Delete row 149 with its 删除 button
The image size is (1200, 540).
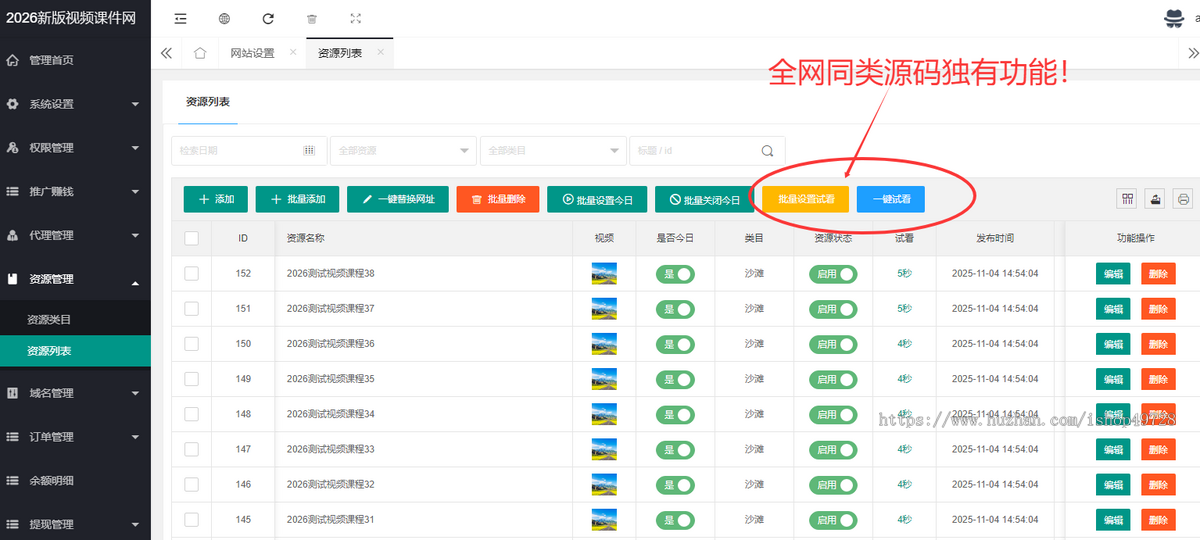point(1158,379)
